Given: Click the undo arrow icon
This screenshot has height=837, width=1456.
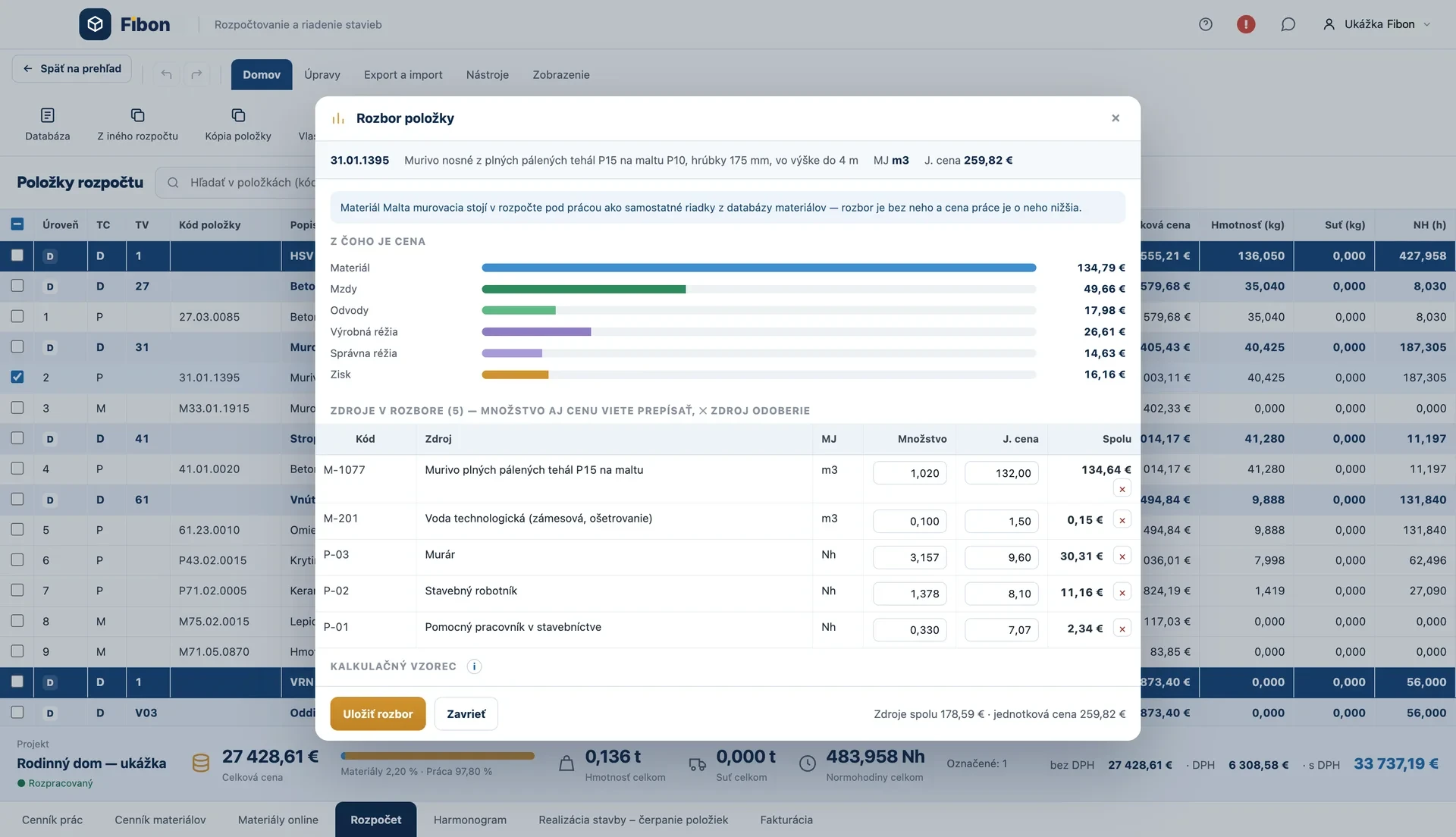Looking at the screenshot, I should [166, 74].
